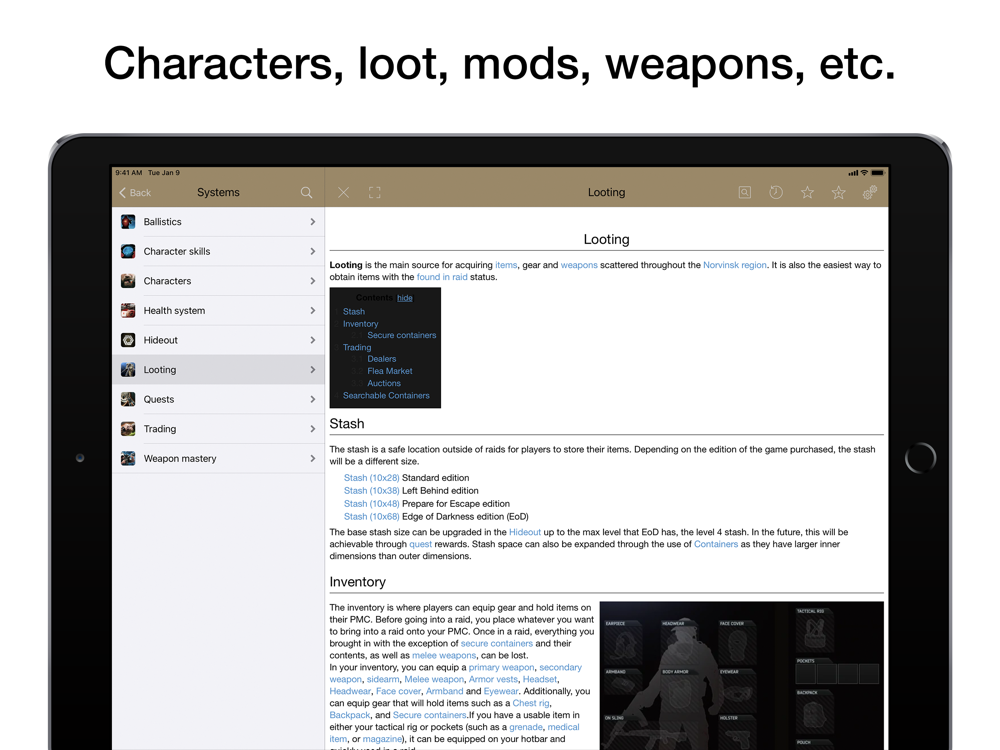This screenshot has width=1000, height=750.
Task: Jump to Secure containers in contents
Action: (x=402, y=335)
